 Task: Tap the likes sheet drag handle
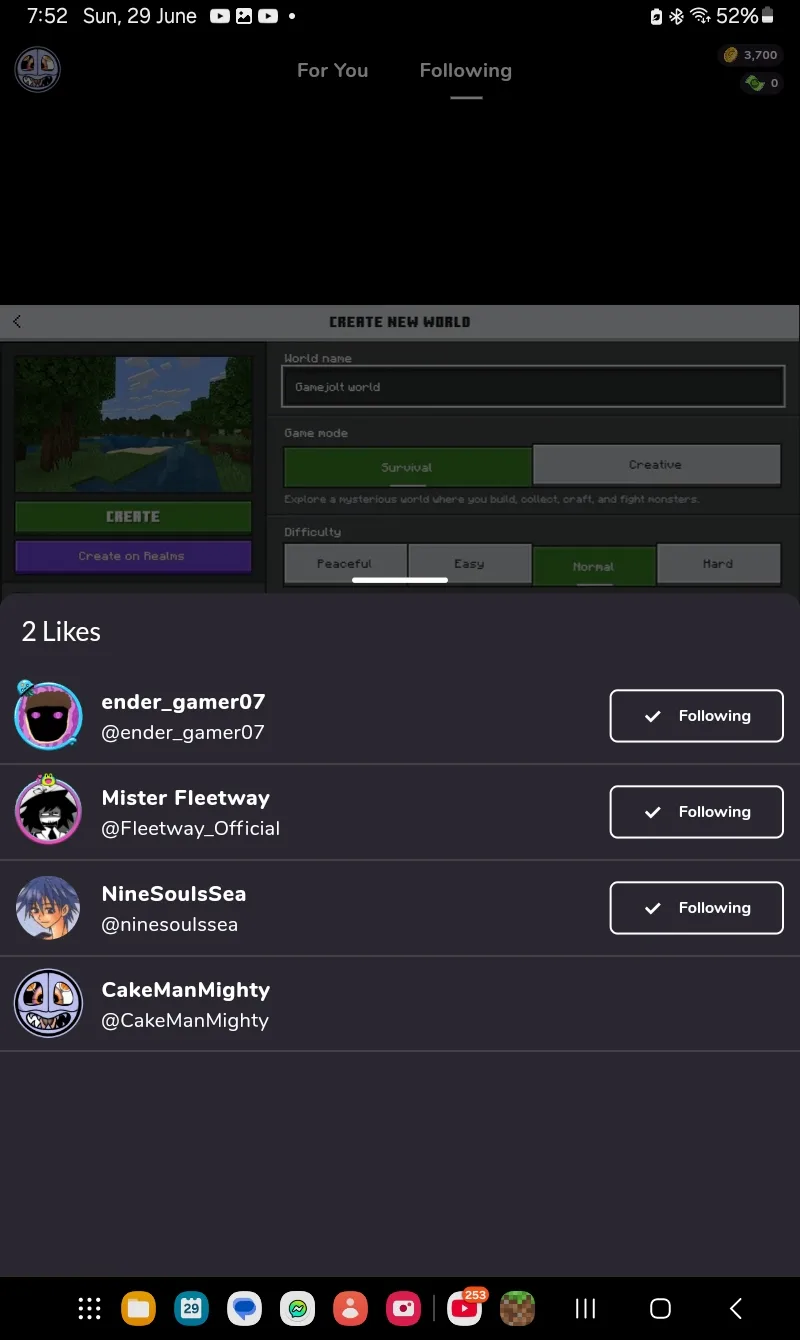coord(400,579)
